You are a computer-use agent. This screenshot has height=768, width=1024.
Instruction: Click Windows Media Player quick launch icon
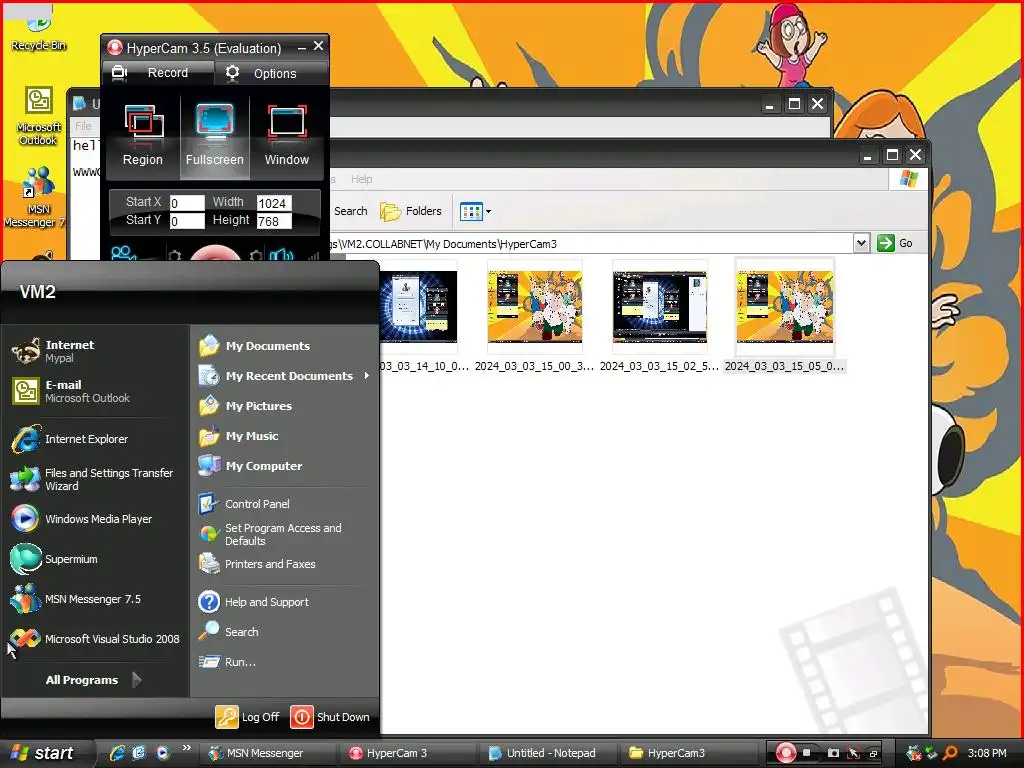click(x=162, y=753)
